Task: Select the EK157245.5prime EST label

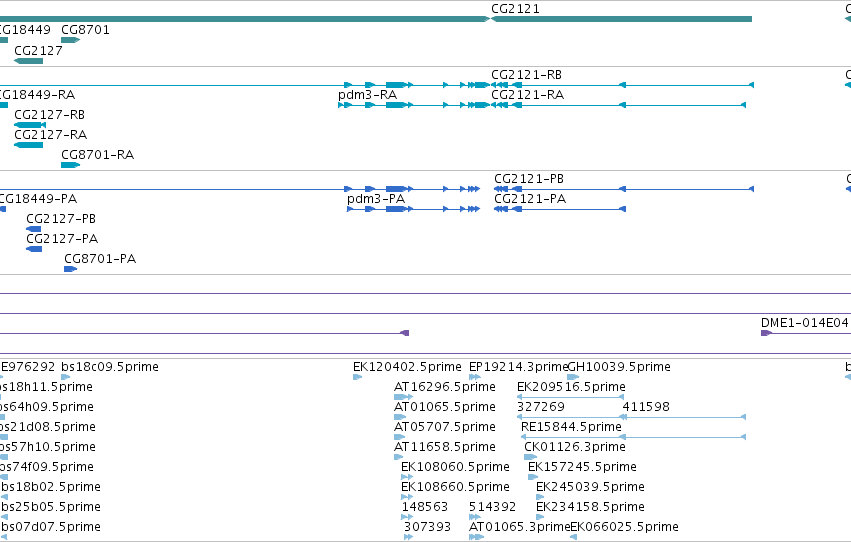Action: pyautogui.click(x=582, y=467)
